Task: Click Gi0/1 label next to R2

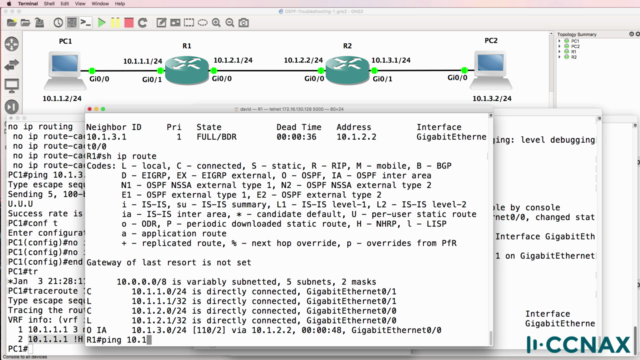Action: click(382, 79)
